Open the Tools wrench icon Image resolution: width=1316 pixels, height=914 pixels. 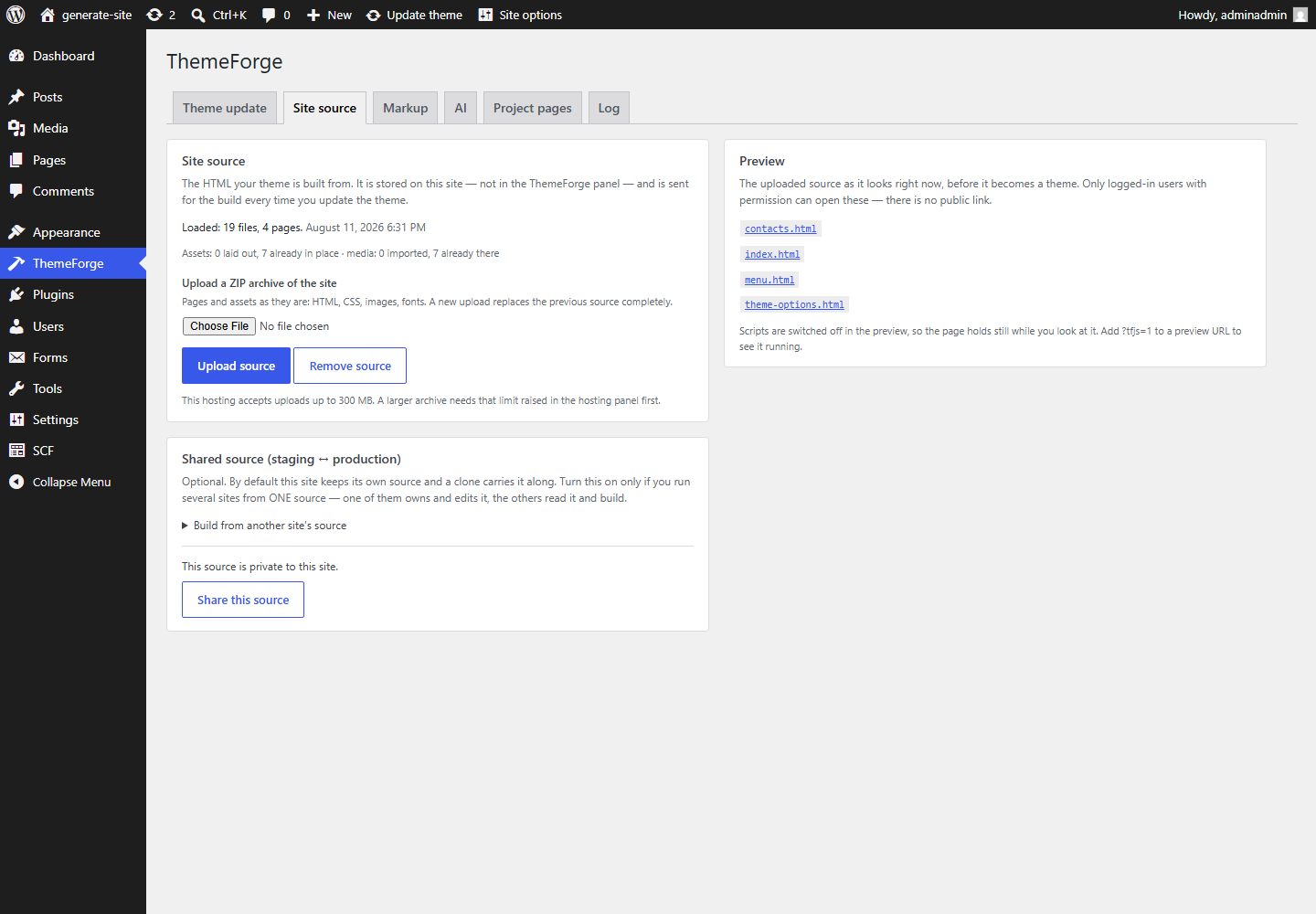(x=16, y=388)
